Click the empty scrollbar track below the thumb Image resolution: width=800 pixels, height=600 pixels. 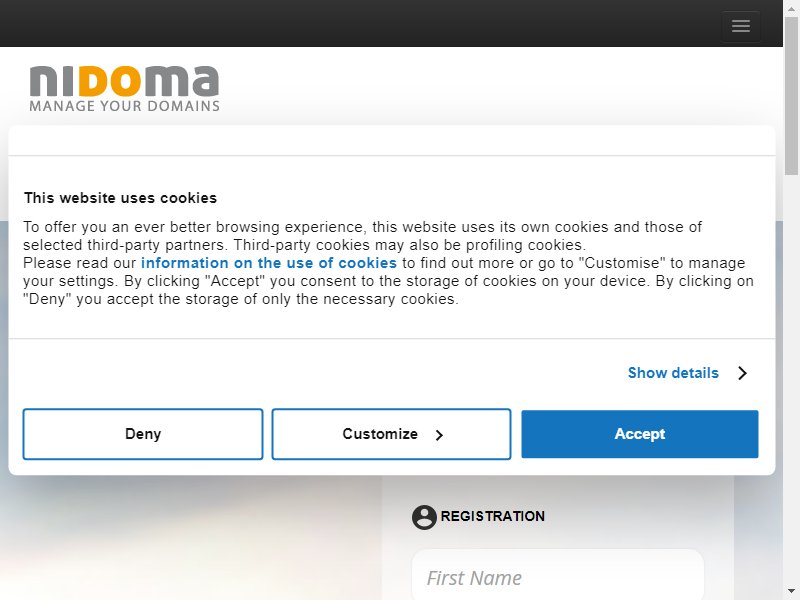(x=791, y=380)
